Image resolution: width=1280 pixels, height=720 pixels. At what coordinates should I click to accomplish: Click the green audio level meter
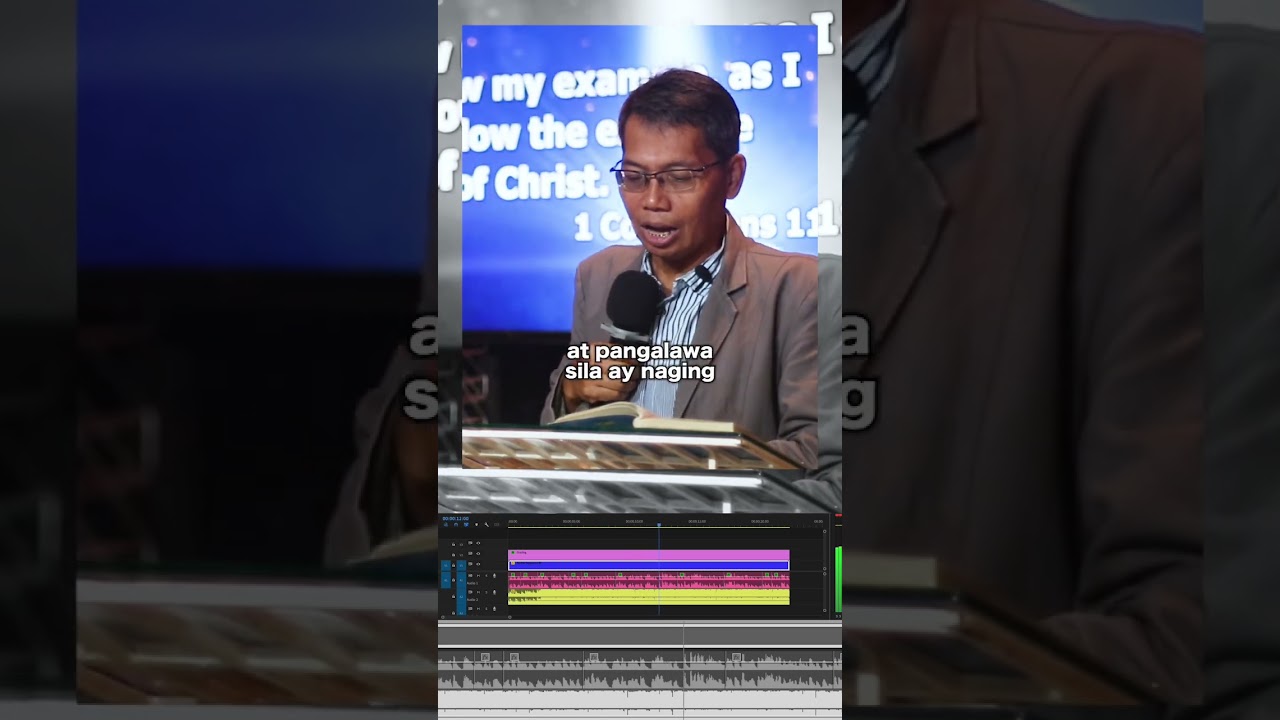coord(838,578)
